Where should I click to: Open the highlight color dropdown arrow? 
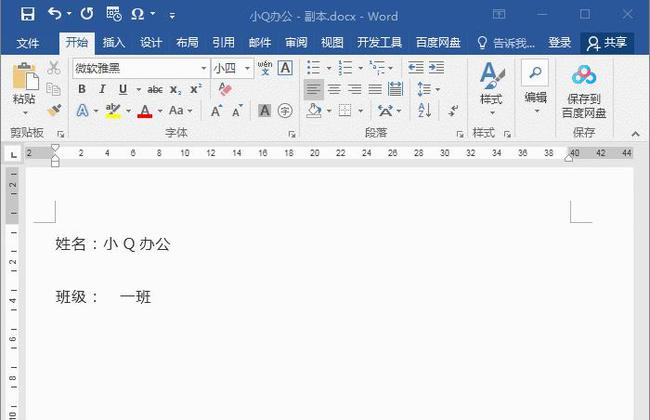(128, 111)
